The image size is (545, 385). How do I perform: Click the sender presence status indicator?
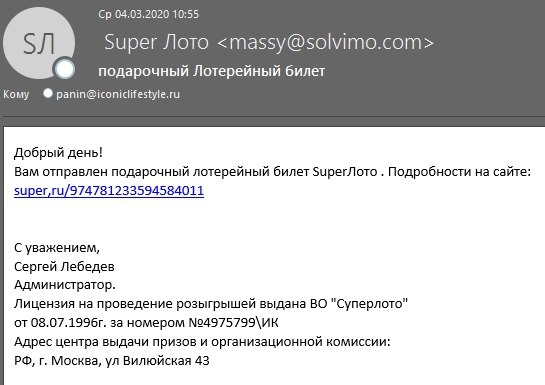click(64, 68)
